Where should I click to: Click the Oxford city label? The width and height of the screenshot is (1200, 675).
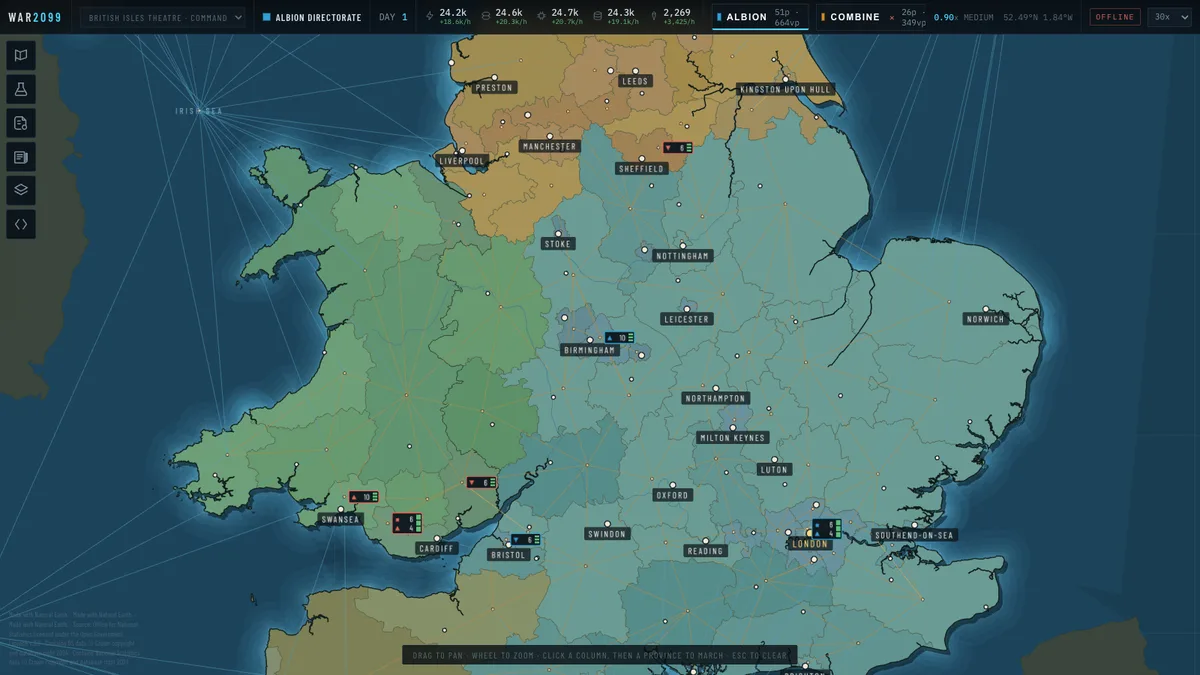pos(672,495)
